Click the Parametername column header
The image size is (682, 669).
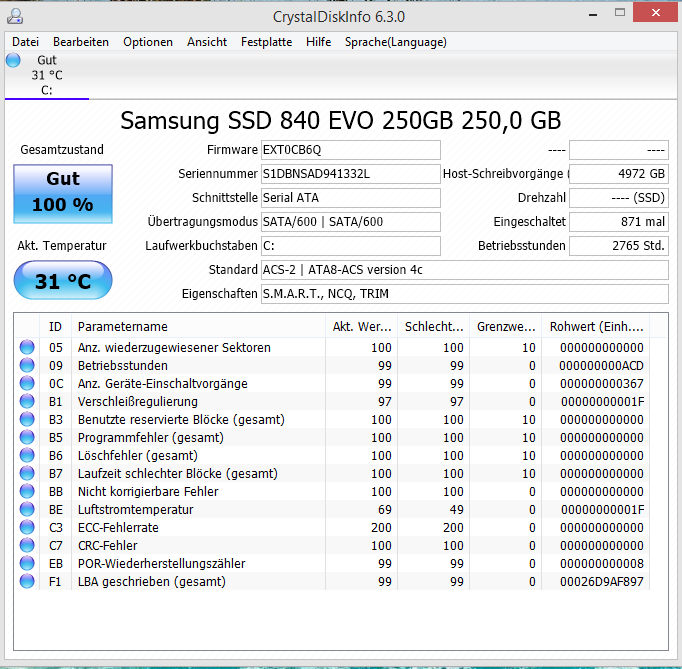point(198,327)
